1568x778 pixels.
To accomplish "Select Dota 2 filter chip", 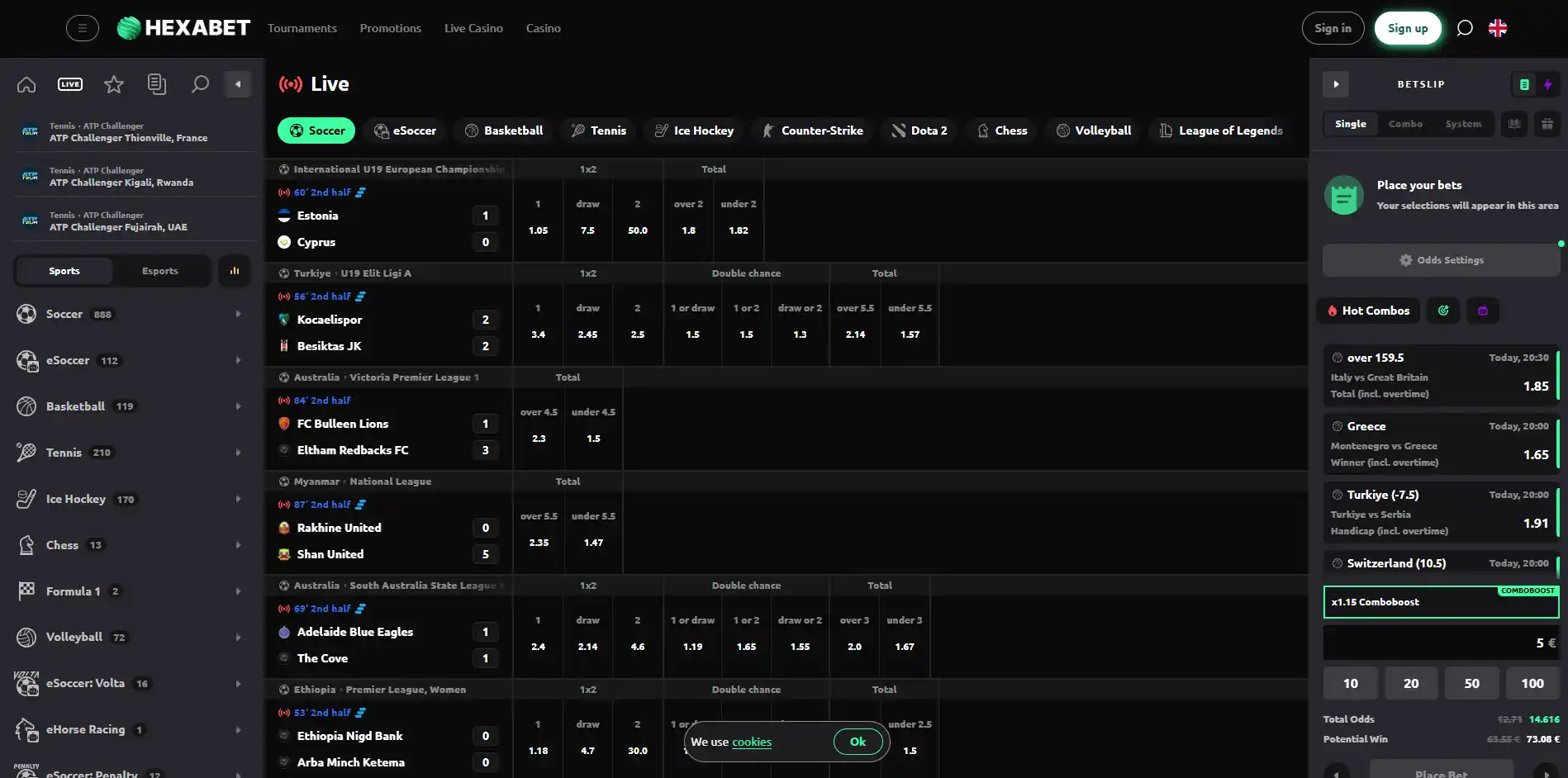I will tap(919, 130).
